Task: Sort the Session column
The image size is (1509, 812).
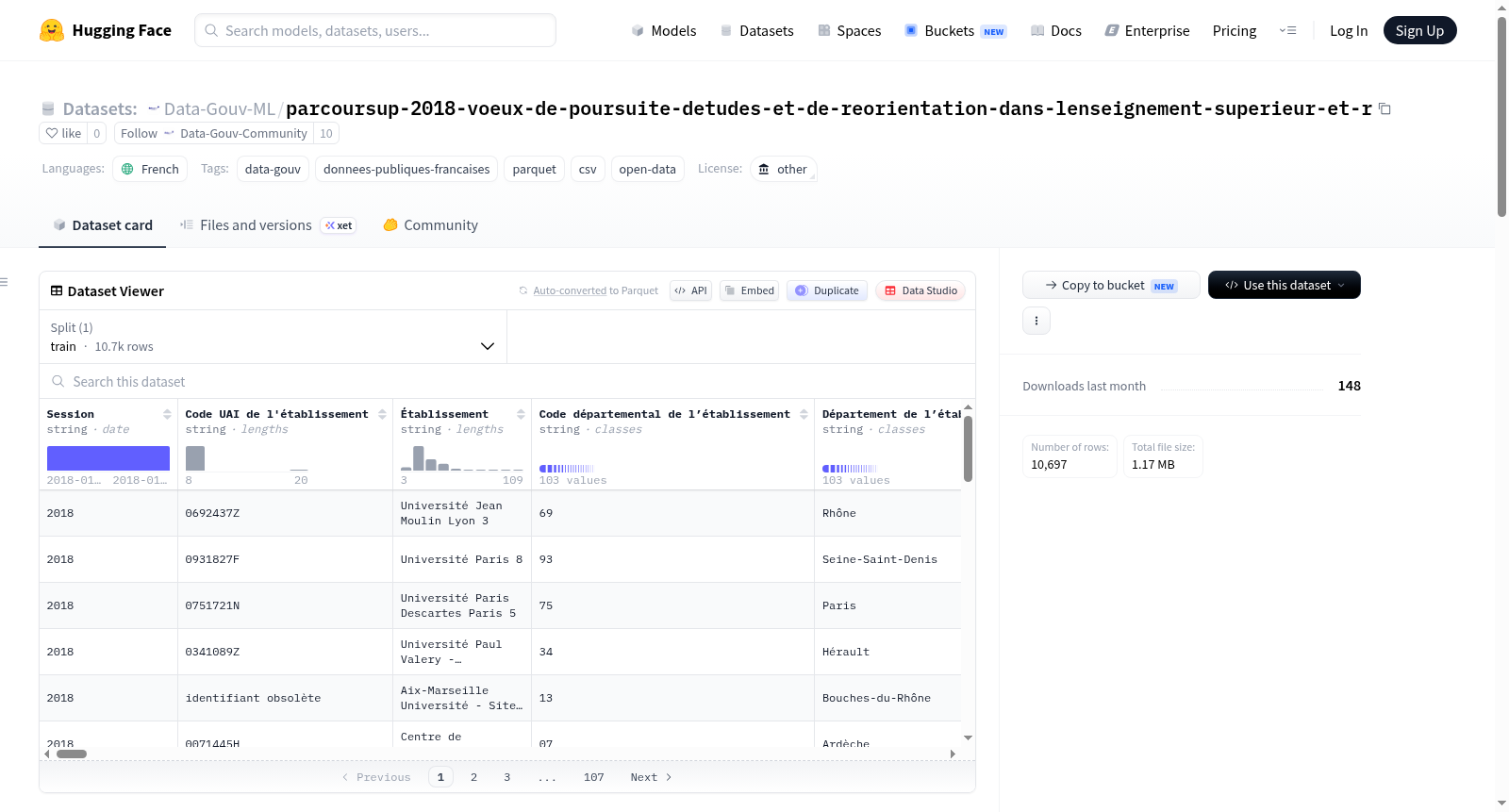Action: [x=167, y=414]
